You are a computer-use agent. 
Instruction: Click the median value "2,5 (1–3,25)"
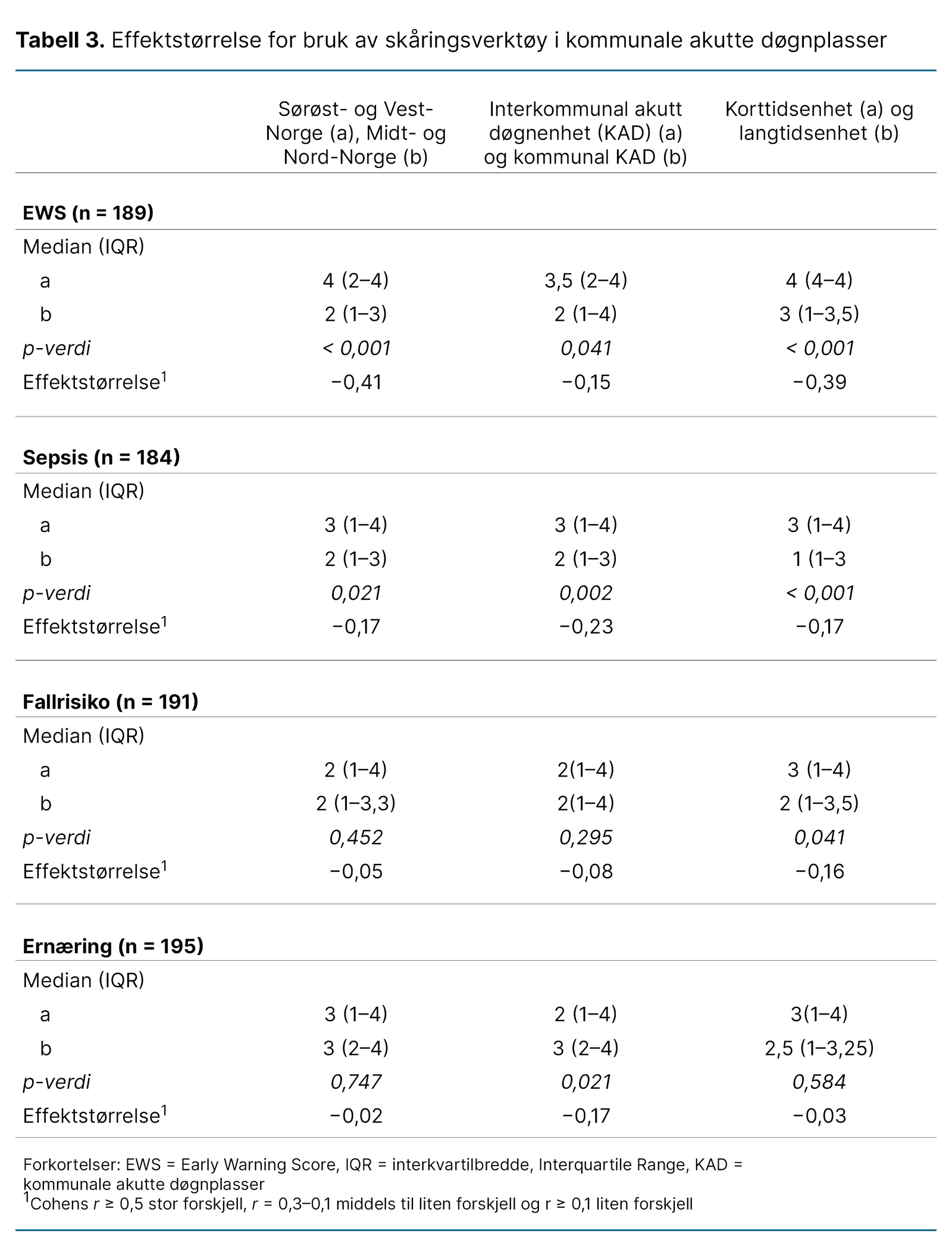pyautogui.click(x=819, y=1048)
